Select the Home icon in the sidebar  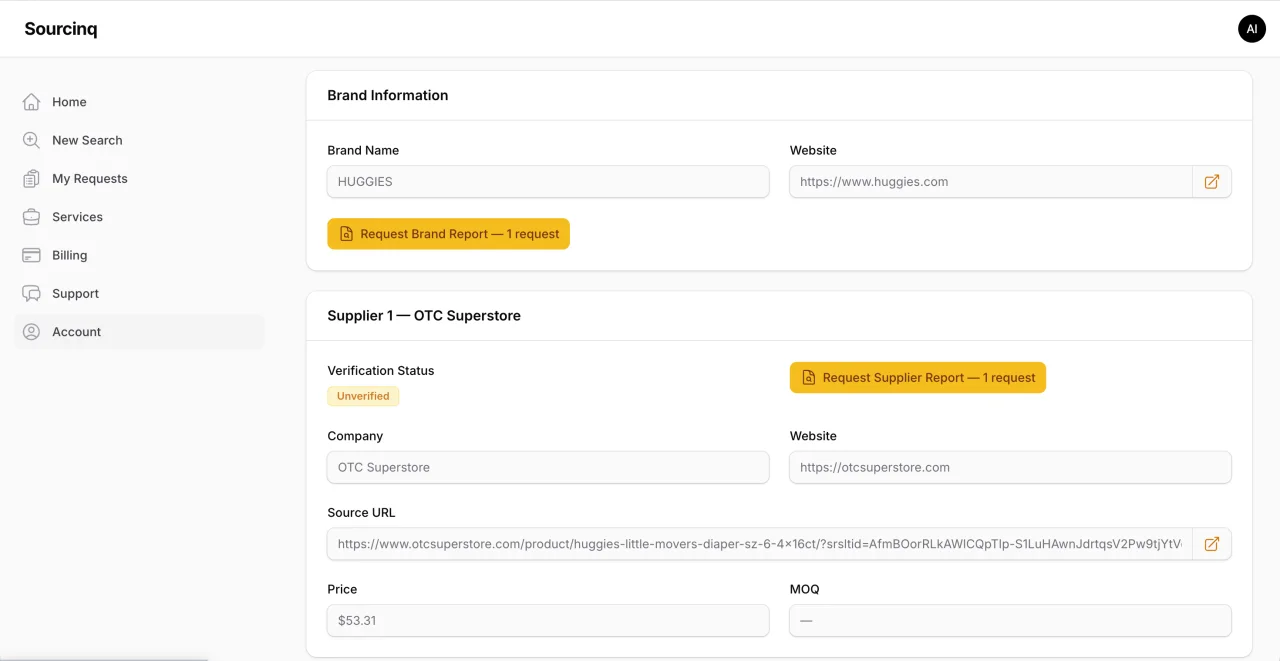pyautogui.click(x=31, y=101)
